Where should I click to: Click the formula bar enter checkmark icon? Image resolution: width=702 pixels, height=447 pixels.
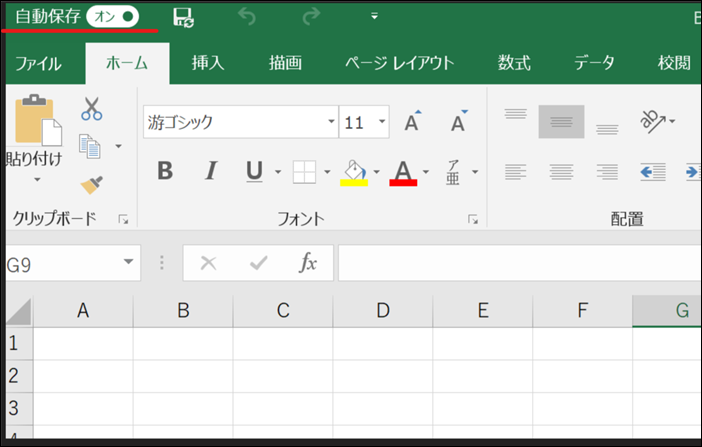(258, 263)
